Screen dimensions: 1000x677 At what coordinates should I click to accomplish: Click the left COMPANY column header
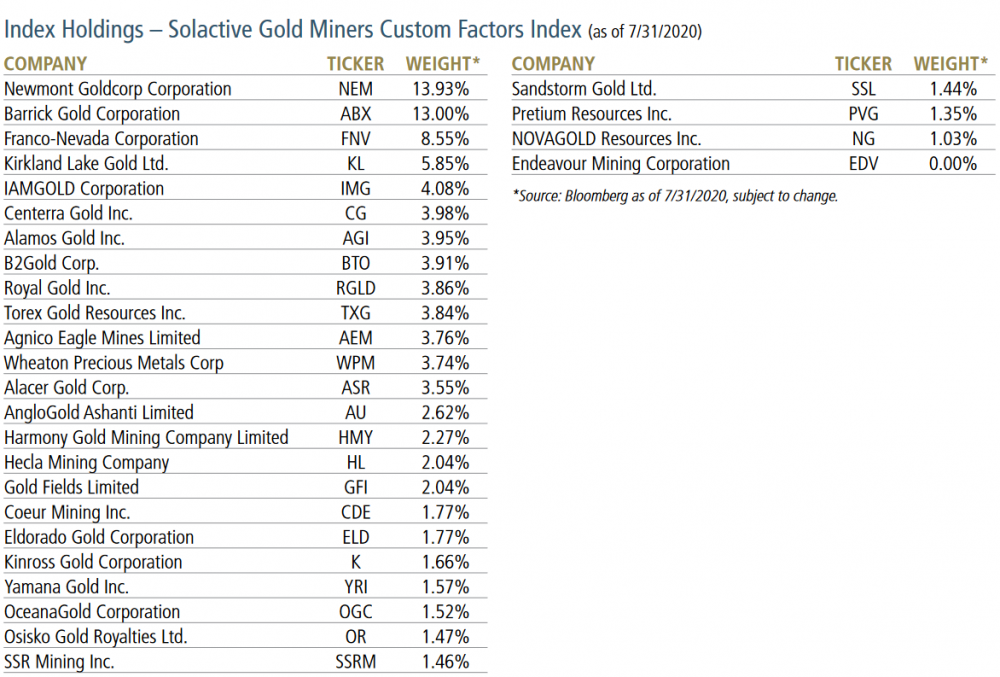click(x=45, y=64)
